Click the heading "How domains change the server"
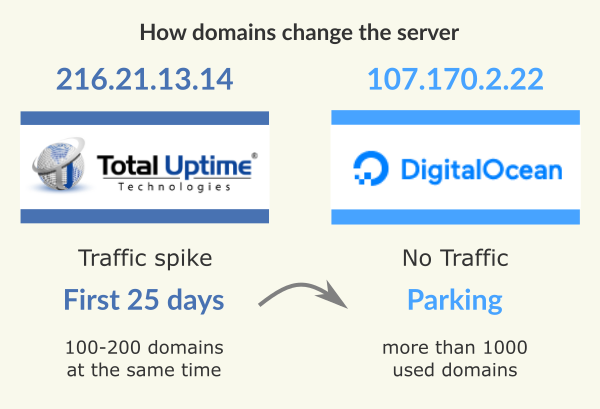The height and width of the screenshot is (409, 600). (x=299, y=33)
